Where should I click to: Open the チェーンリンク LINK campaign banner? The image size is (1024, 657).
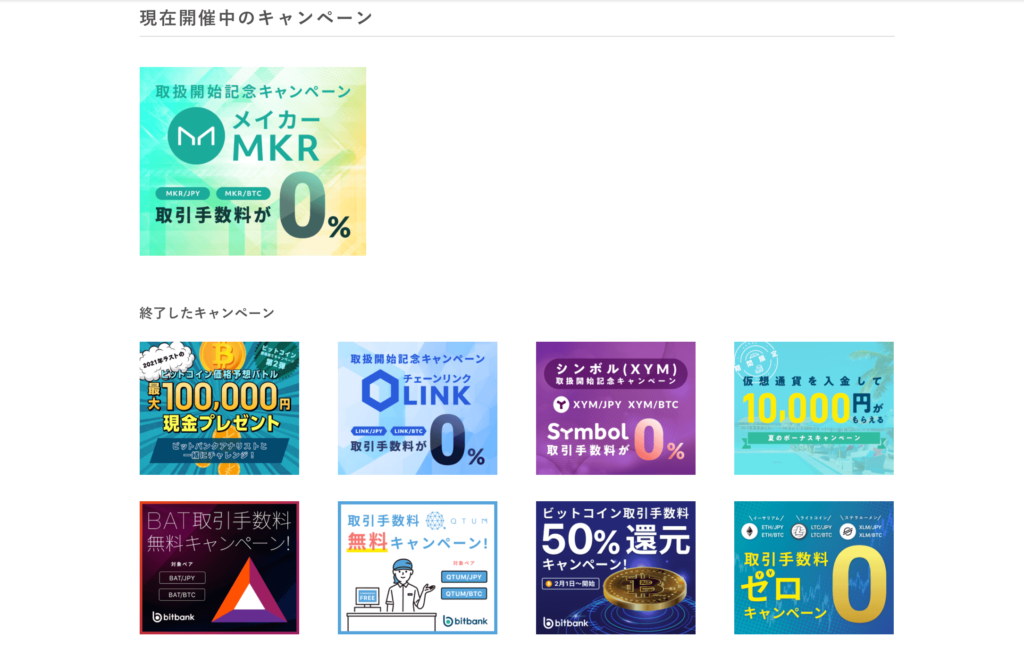[x=417, y=408]
